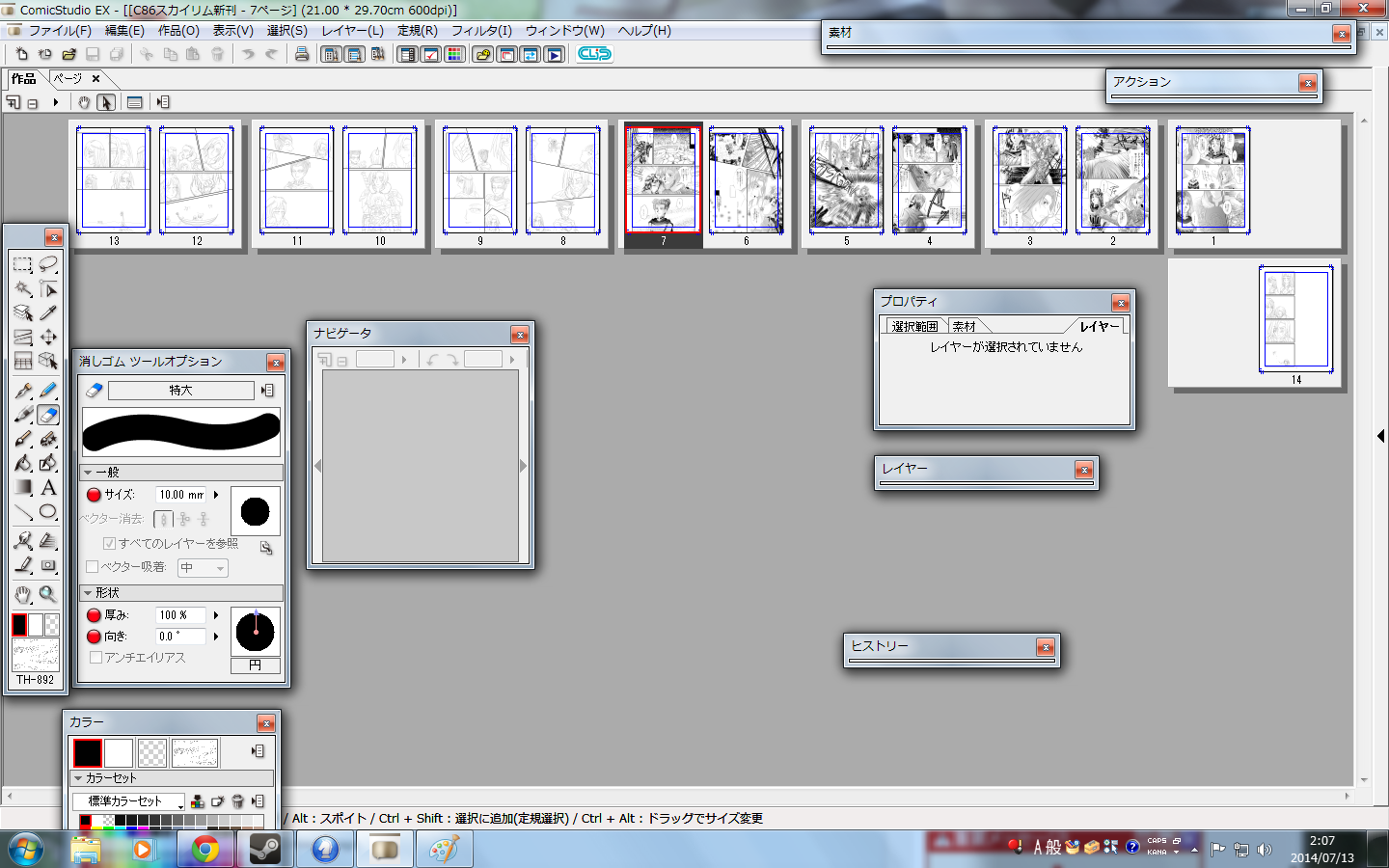Delete color using trash icon in Color panel
The width and height of the screenshot is (1389, 868).
237,801
